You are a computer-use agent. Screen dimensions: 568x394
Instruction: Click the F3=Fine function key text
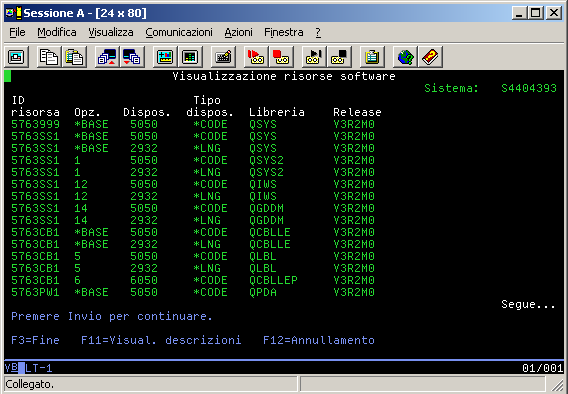click(x=35, y=340)
